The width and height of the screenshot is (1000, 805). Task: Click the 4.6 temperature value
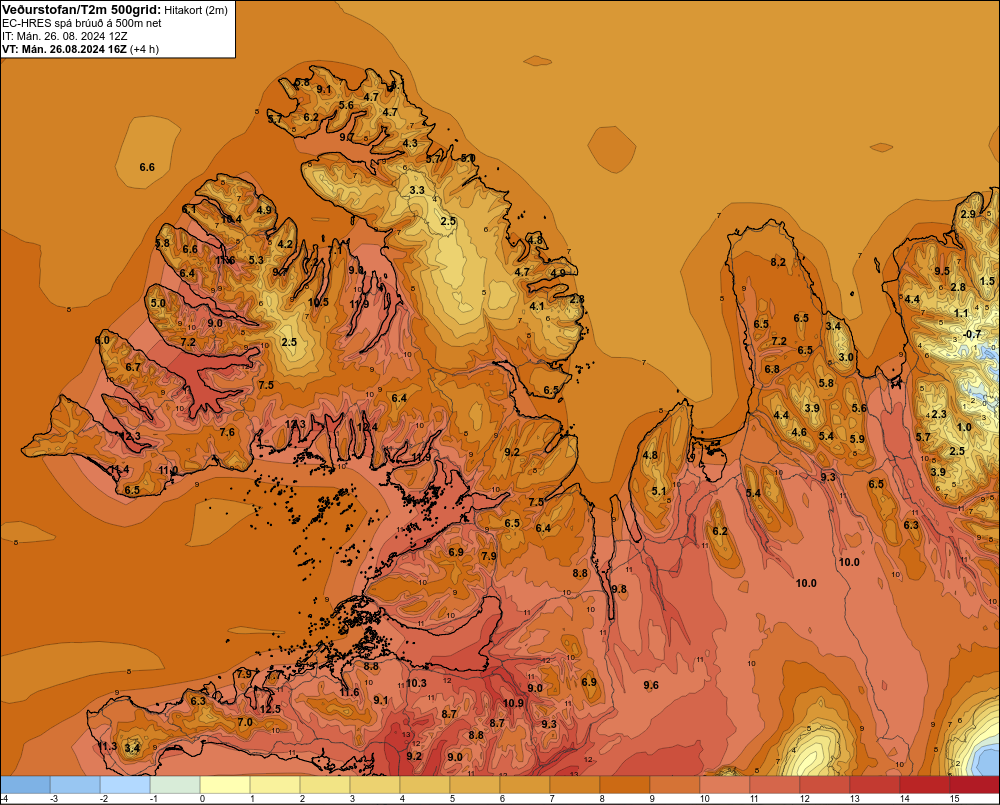798,432
